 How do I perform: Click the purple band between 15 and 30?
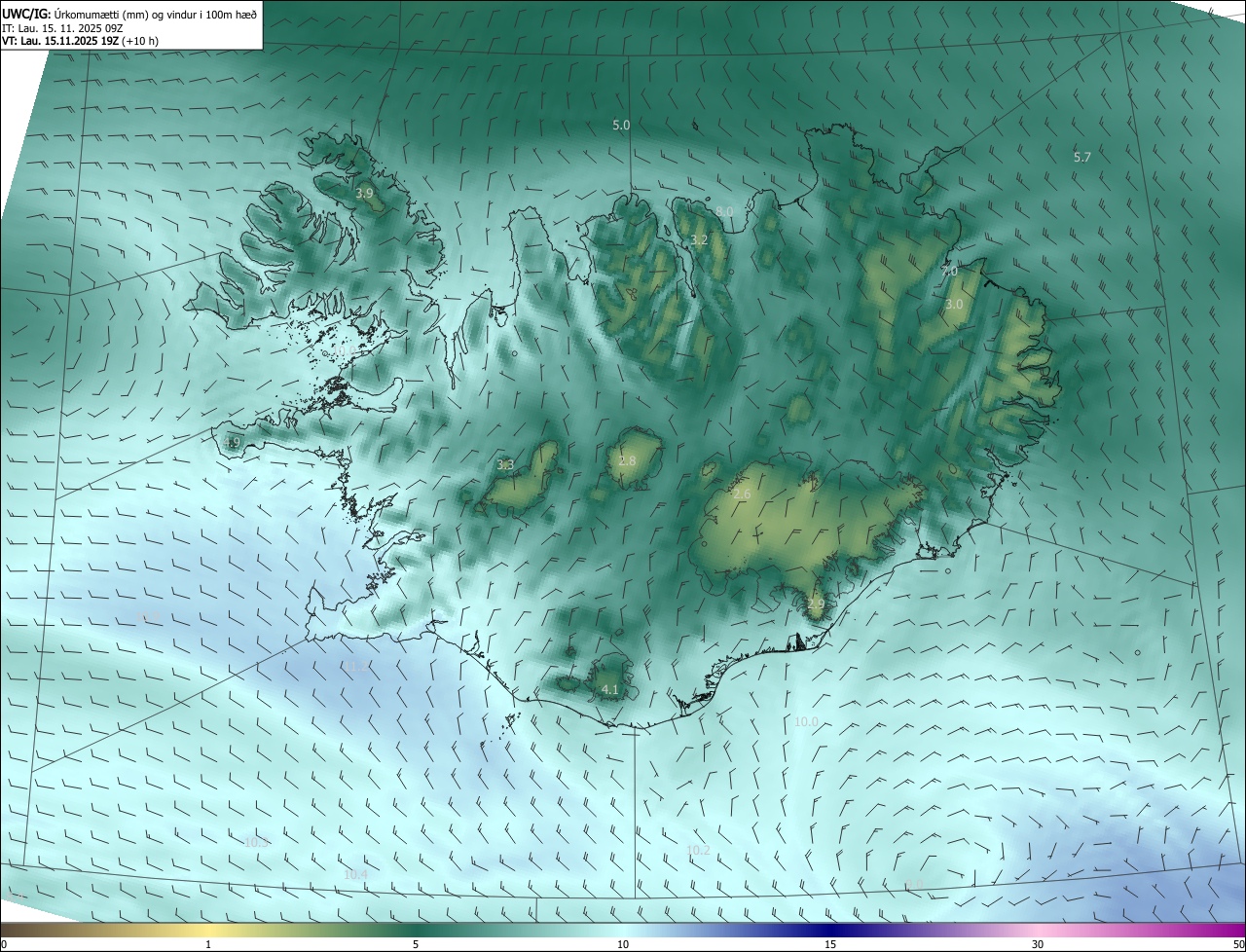click(934, 930)
